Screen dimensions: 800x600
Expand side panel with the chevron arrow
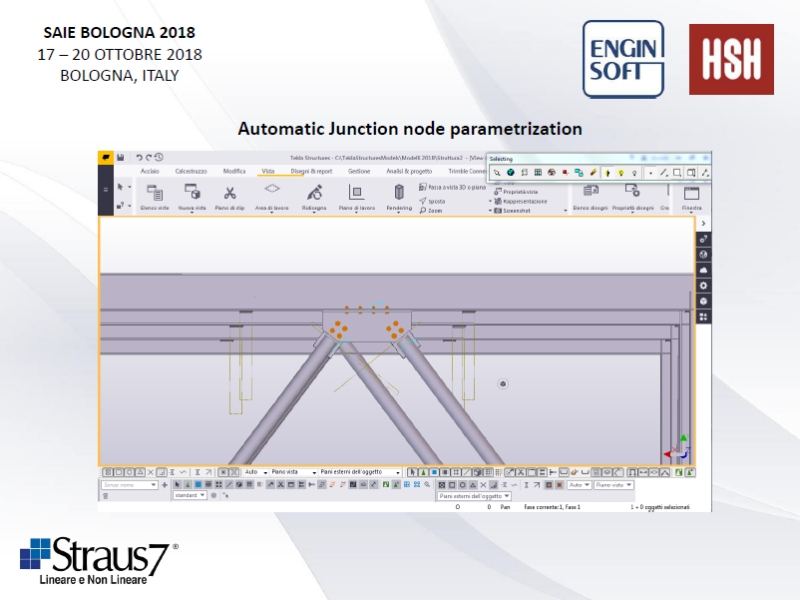(704, 223)
